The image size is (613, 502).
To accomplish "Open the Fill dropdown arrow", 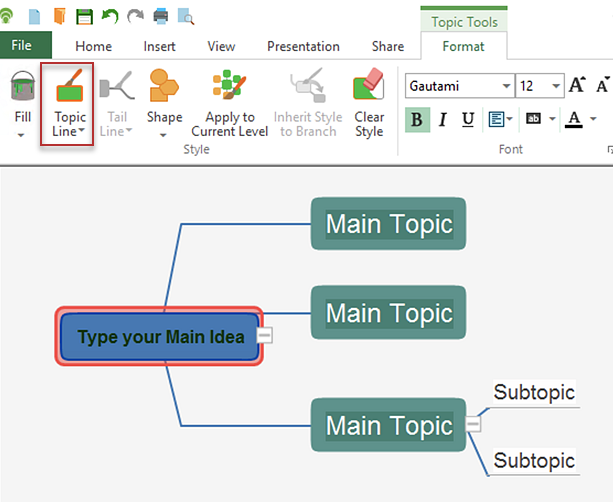I will click(x=21, y=135).
